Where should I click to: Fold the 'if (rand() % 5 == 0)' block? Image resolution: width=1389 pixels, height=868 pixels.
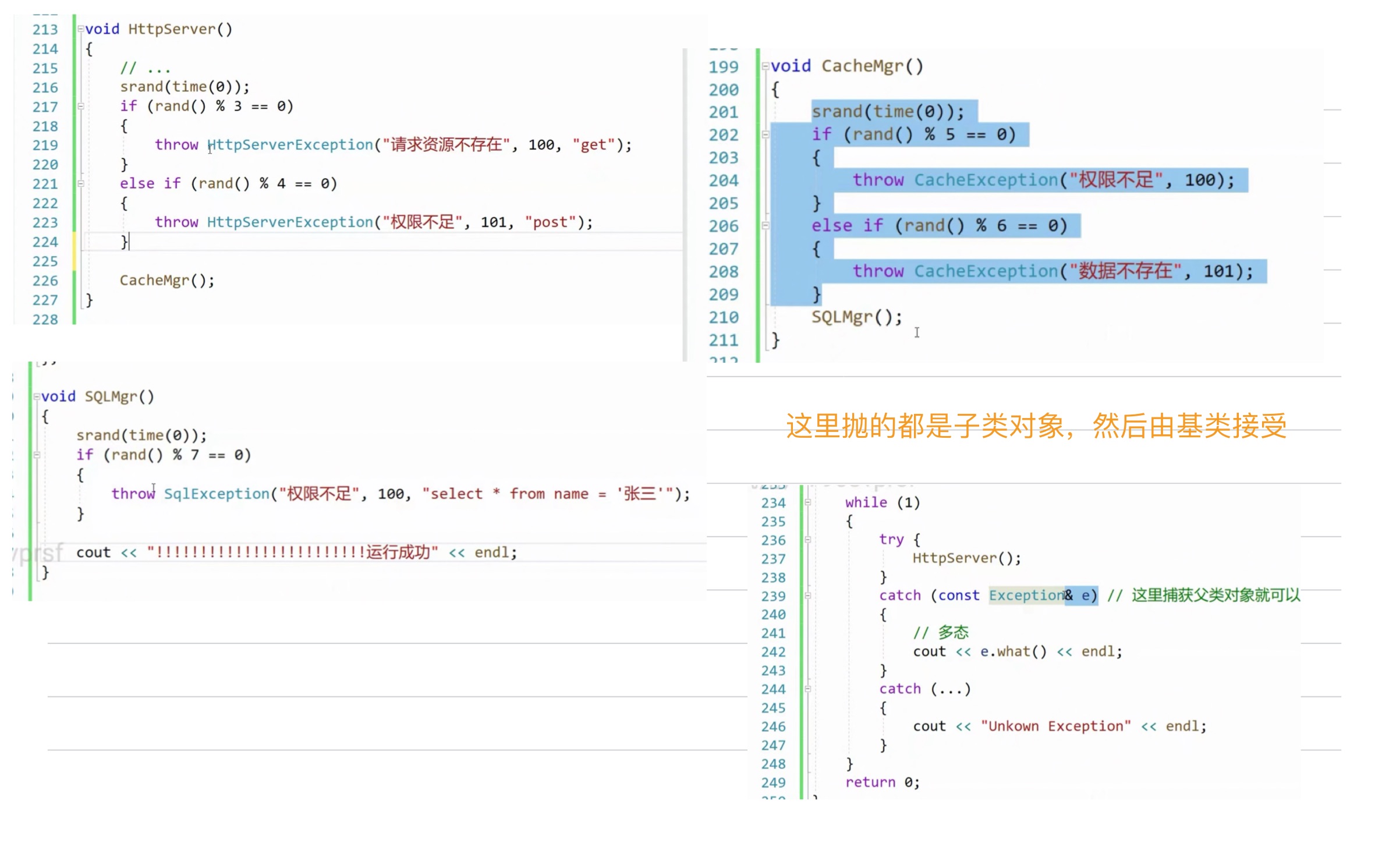click(766, 135)
